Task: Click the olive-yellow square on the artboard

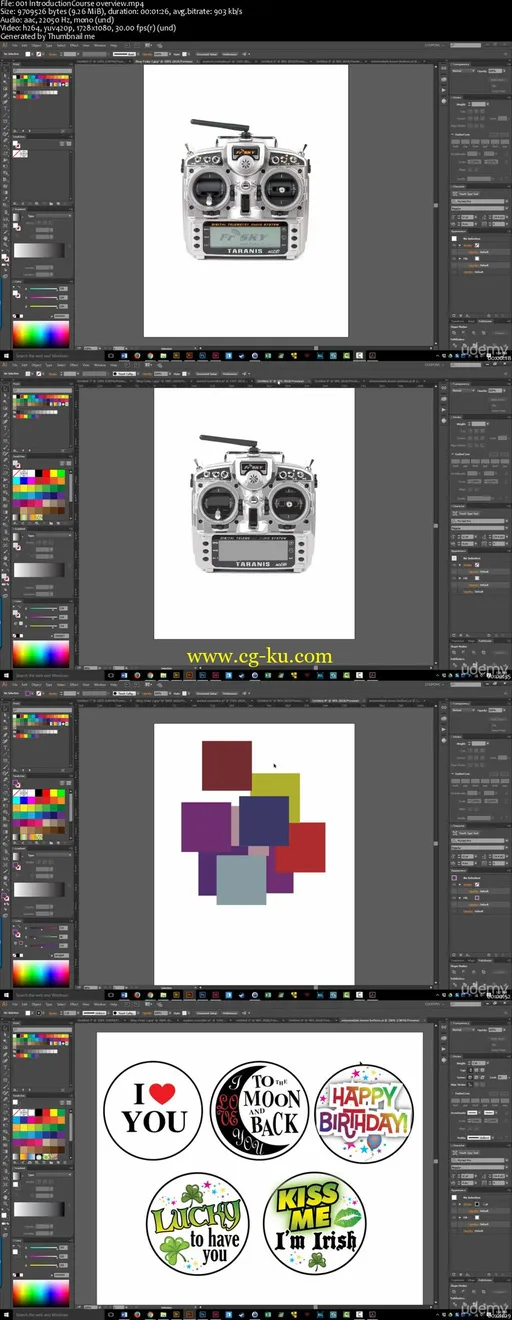Action: point(282,785)
